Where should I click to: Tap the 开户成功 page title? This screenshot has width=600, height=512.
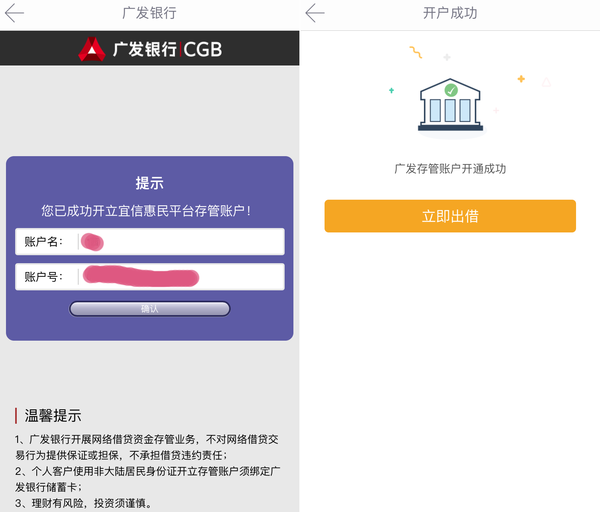point(450,13)
